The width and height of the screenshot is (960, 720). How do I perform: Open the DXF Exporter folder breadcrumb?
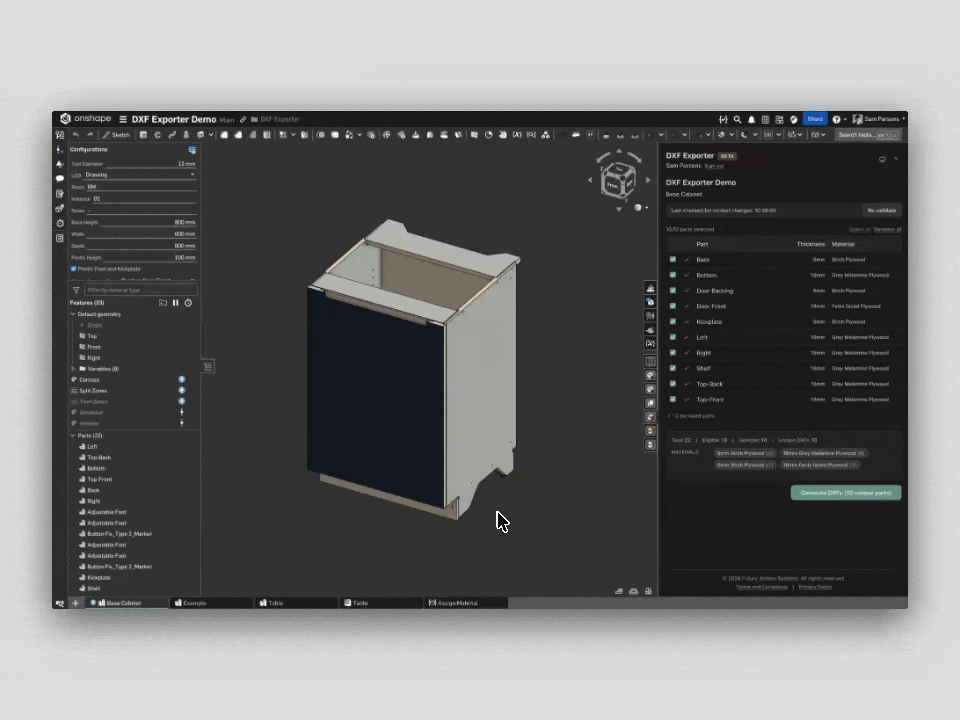pyautogui.click(x=275, y=119)
